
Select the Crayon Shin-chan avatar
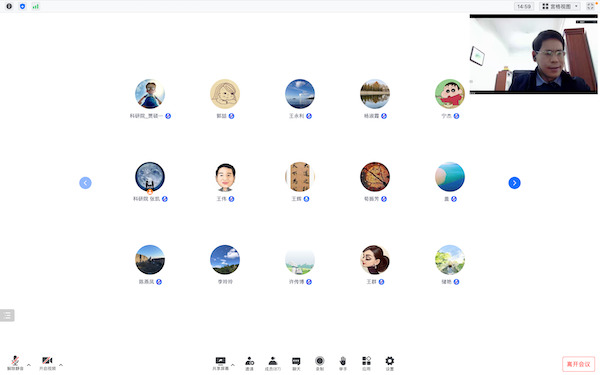[450, 94]
